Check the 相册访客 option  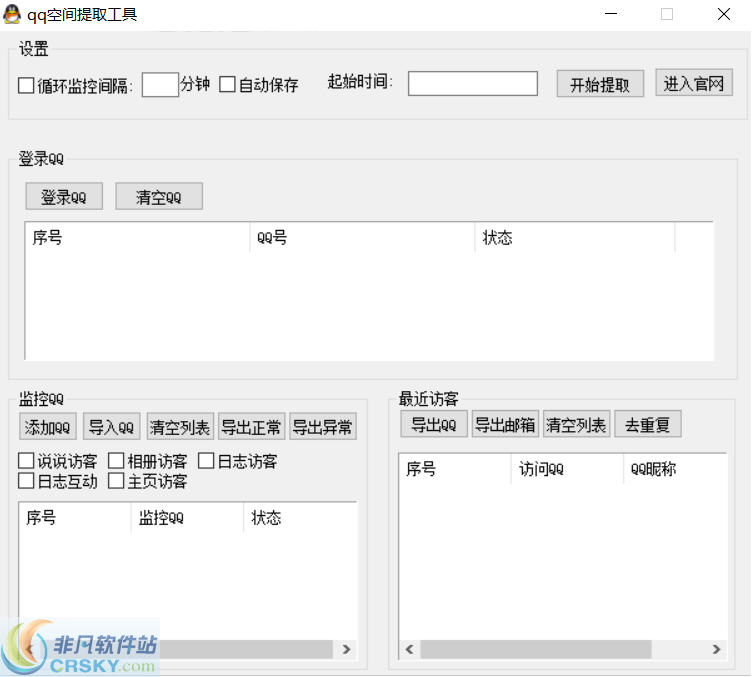[116, 461]
